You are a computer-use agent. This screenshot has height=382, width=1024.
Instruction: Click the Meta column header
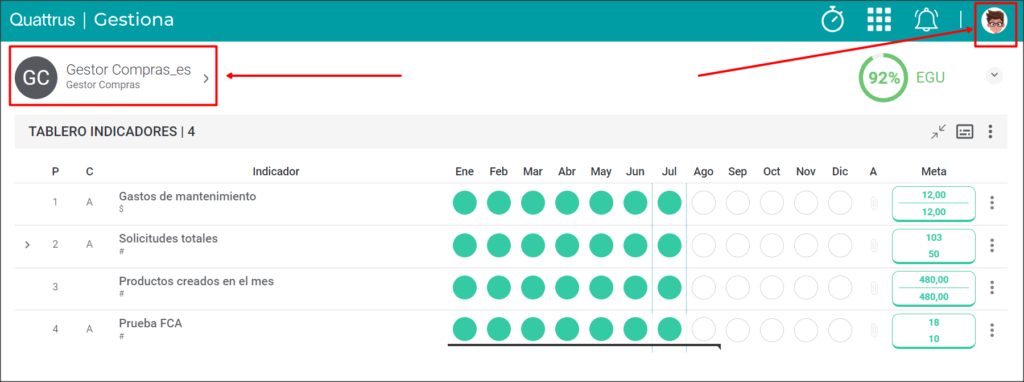[x=934, y=172]
